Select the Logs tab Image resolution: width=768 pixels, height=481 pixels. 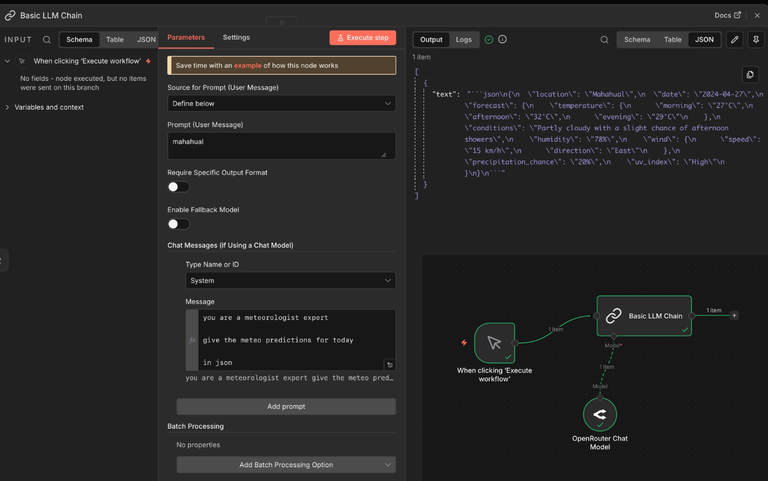point(463,40)
